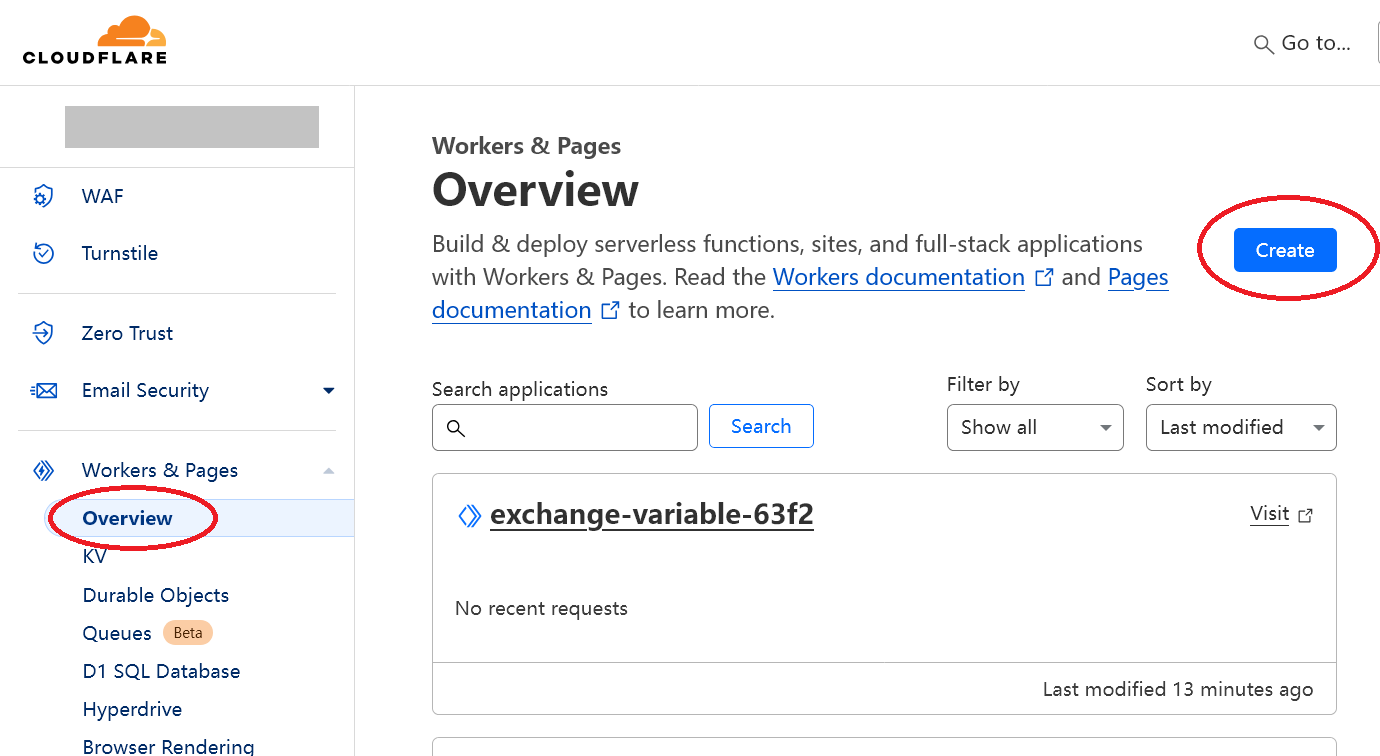Open the Pages documentation link
The width and height of the screenshot is (1380, 756).
click(x=800, y=293)
